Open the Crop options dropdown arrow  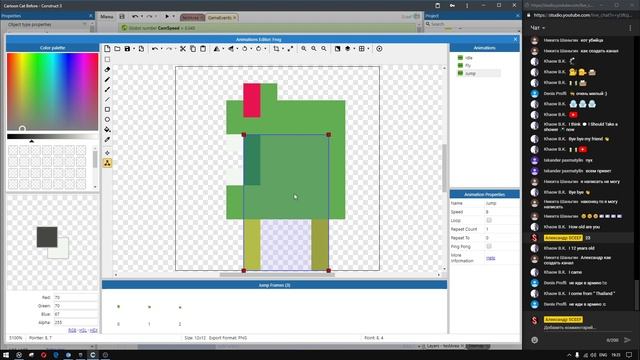click(283, 49)
